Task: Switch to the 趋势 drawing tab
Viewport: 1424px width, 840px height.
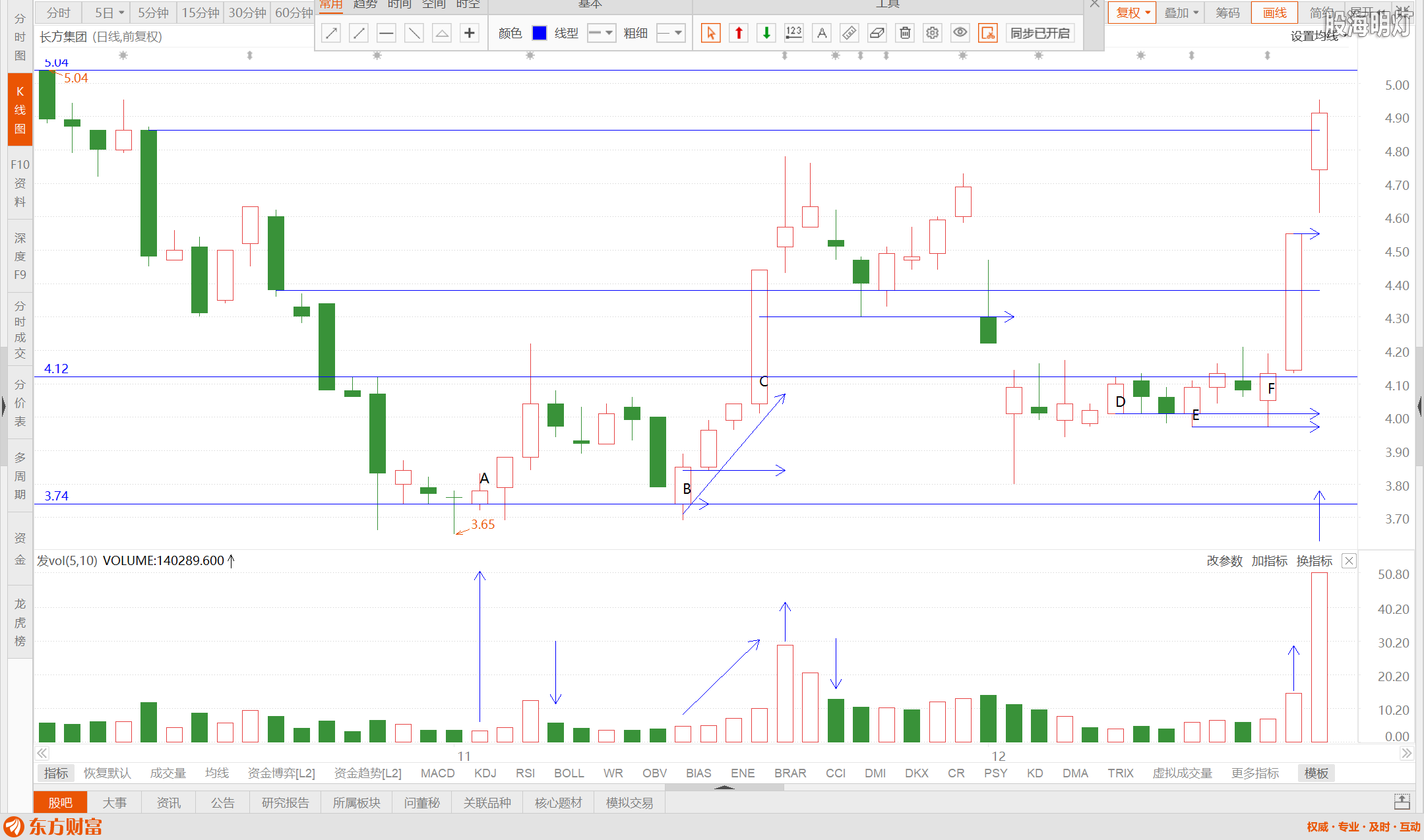Action: coord(365,5)
